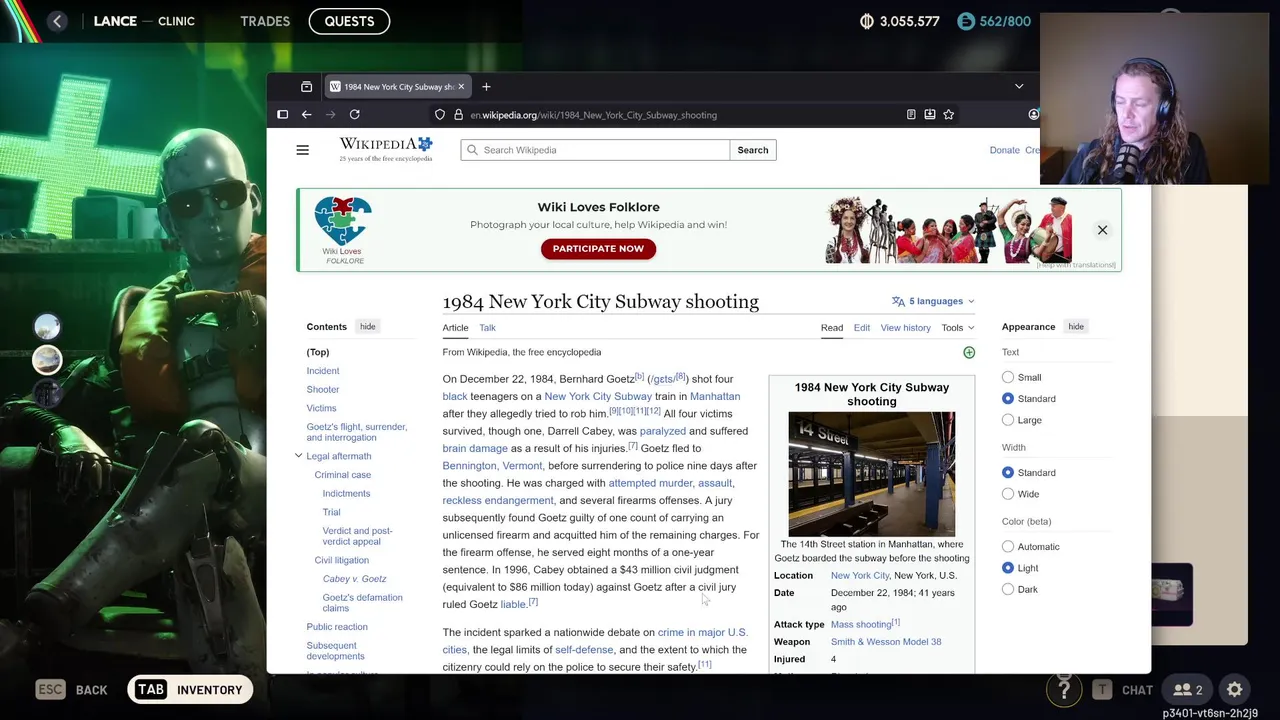Reload the Wikipedia page
The height and width of the screenshot is (720, 1280).
(x=354, y=115)
